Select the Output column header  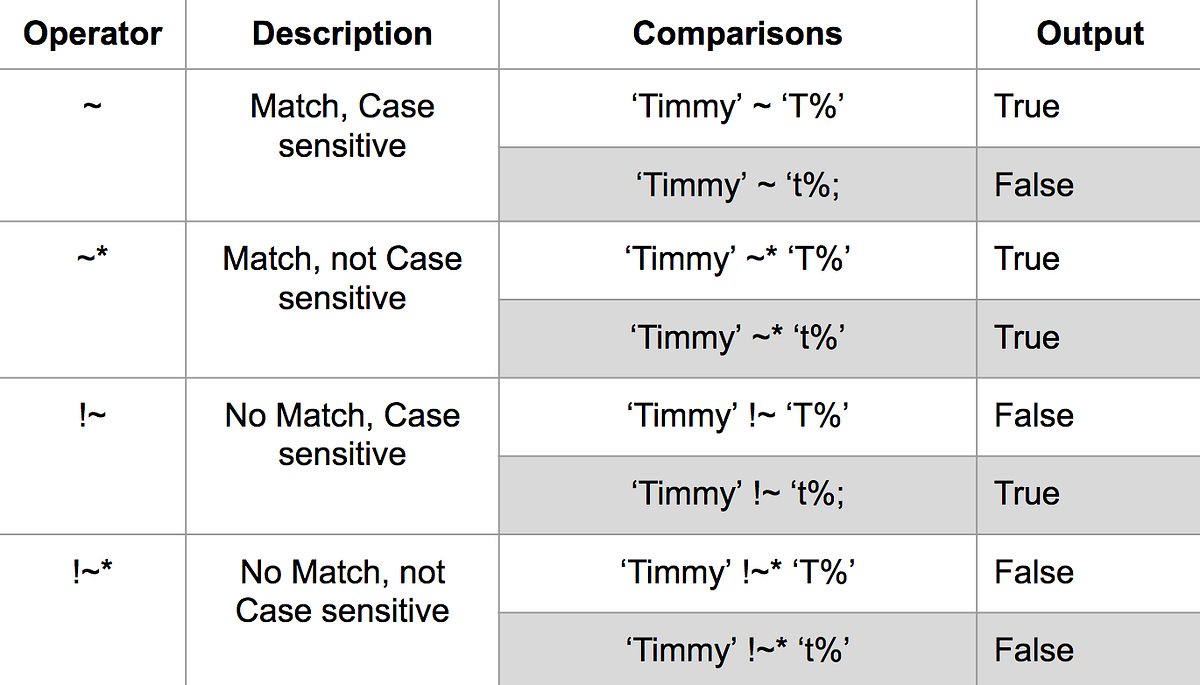pos(1090,34)
